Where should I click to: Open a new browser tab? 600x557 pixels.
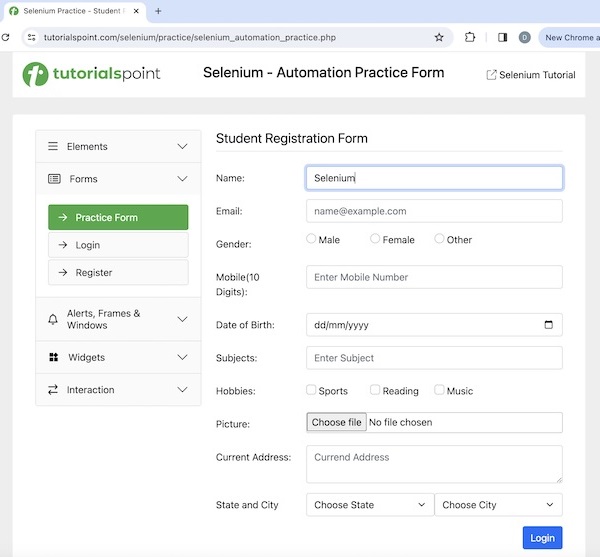(158, 11)
